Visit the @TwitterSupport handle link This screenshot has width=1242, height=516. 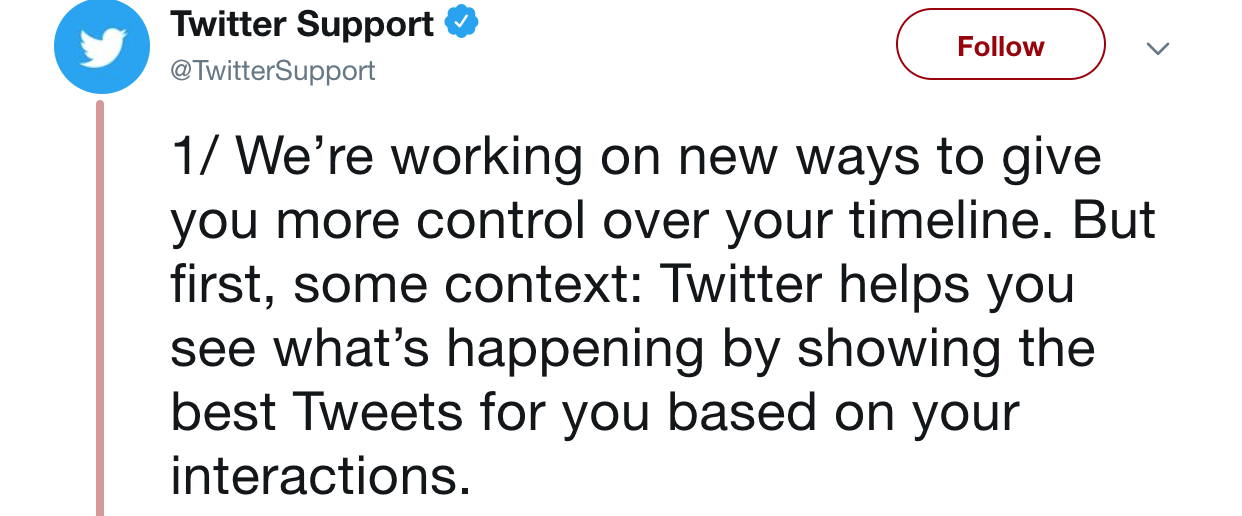pyautogui.click(x=274, y=71)
